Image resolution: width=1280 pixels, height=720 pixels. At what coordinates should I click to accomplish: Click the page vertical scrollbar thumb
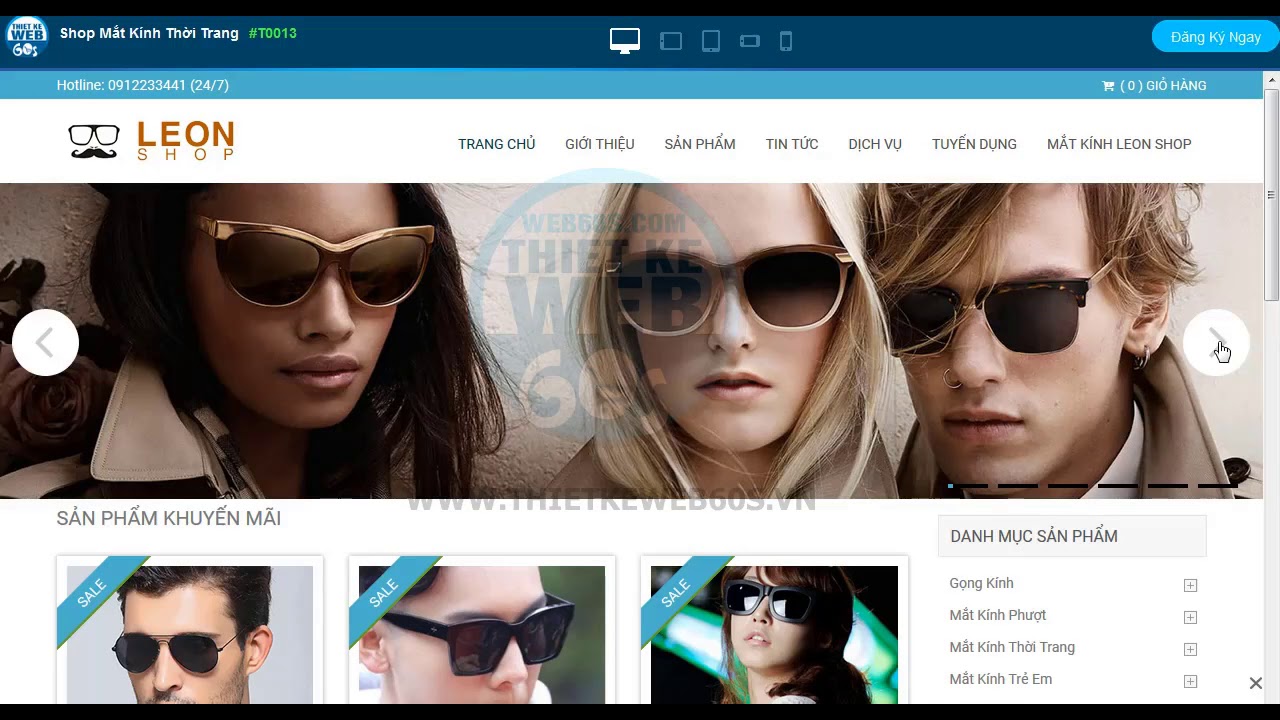1271,195
